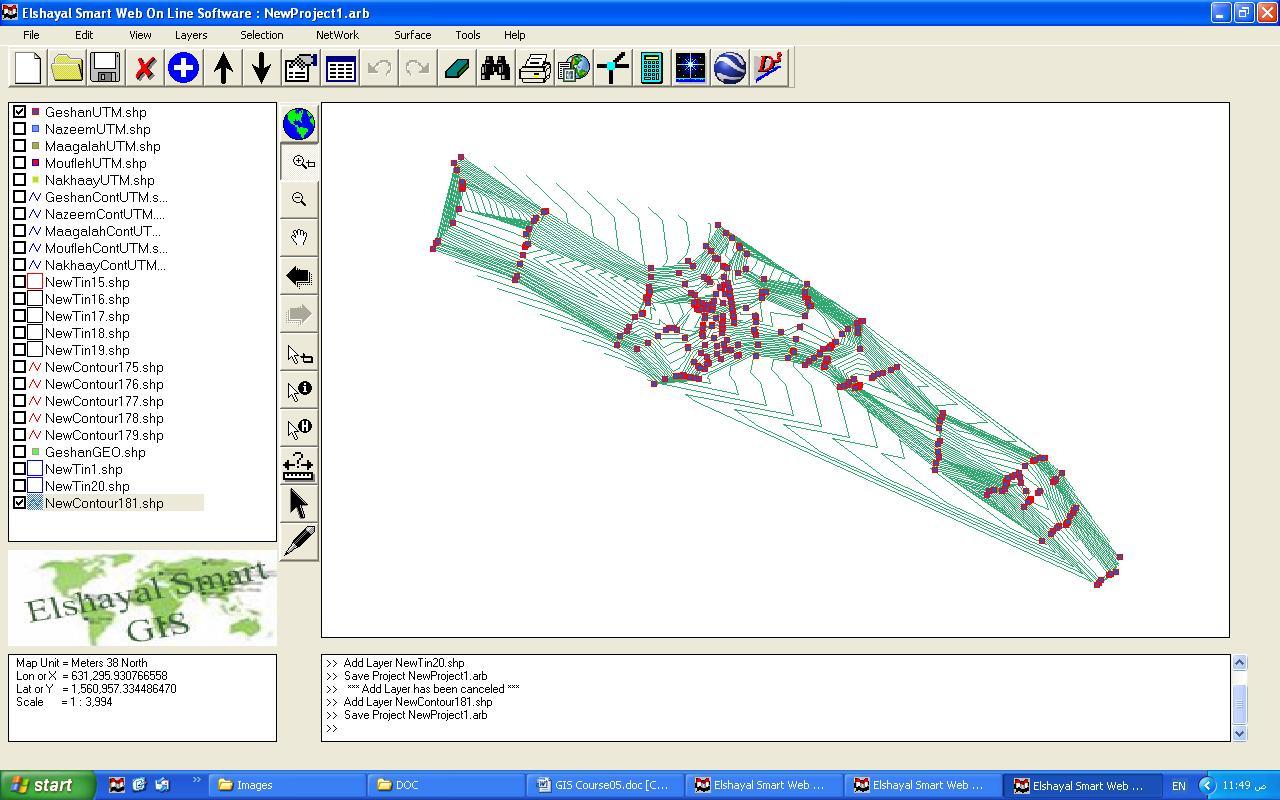The image size is (1280, 800).
Task: Create a new project with blank page icon
Action: click(x=28, y=68)
